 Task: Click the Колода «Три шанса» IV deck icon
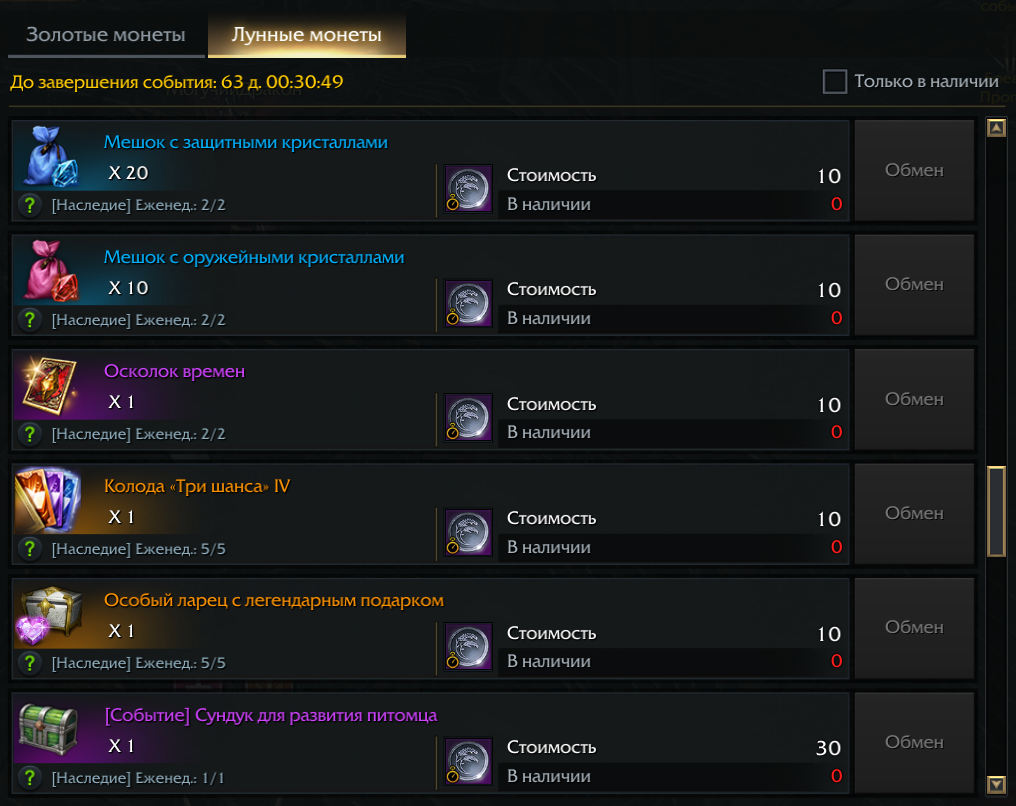[49, 500]
